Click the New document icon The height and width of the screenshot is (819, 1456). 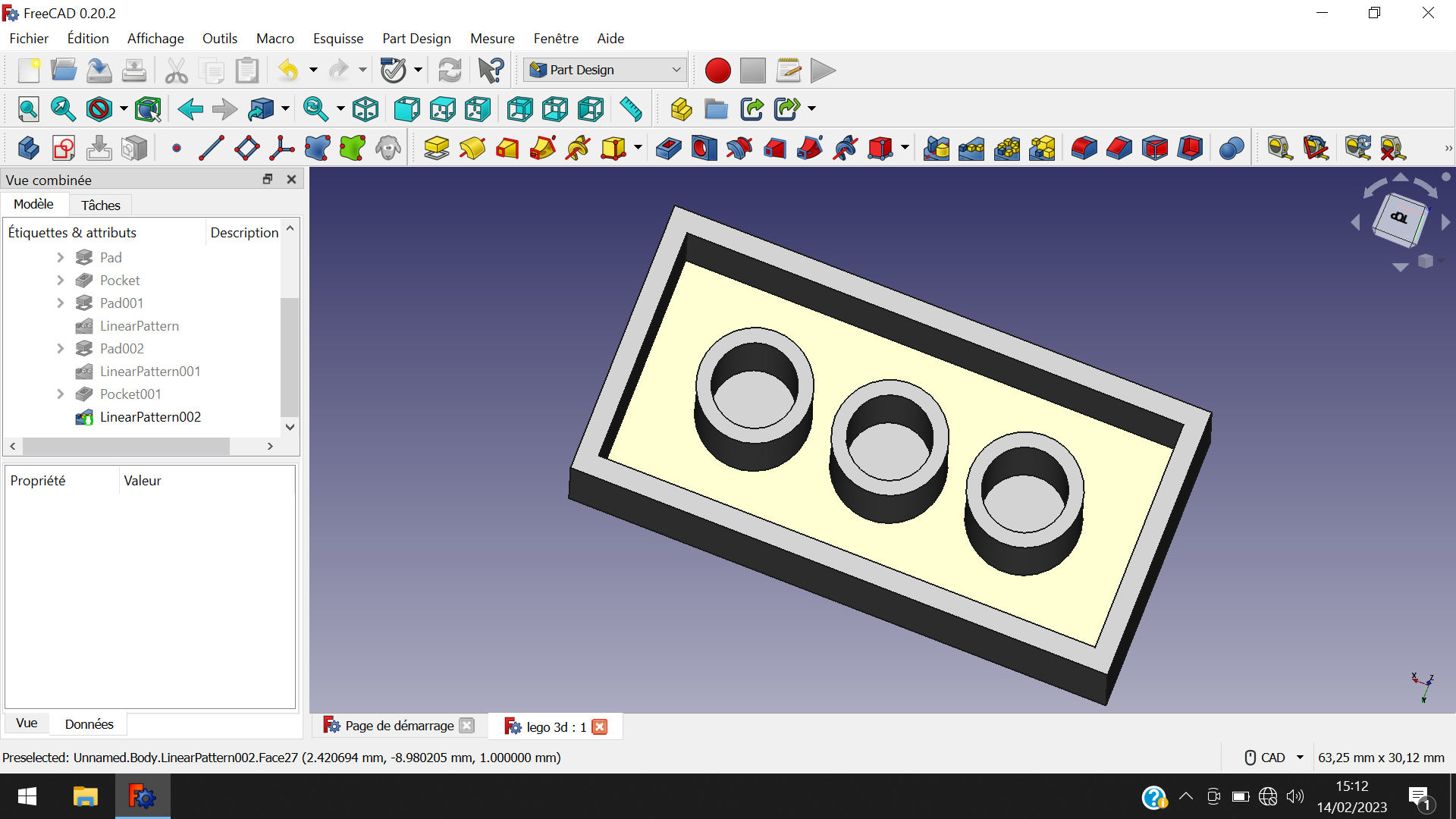[x=28, y=71]
